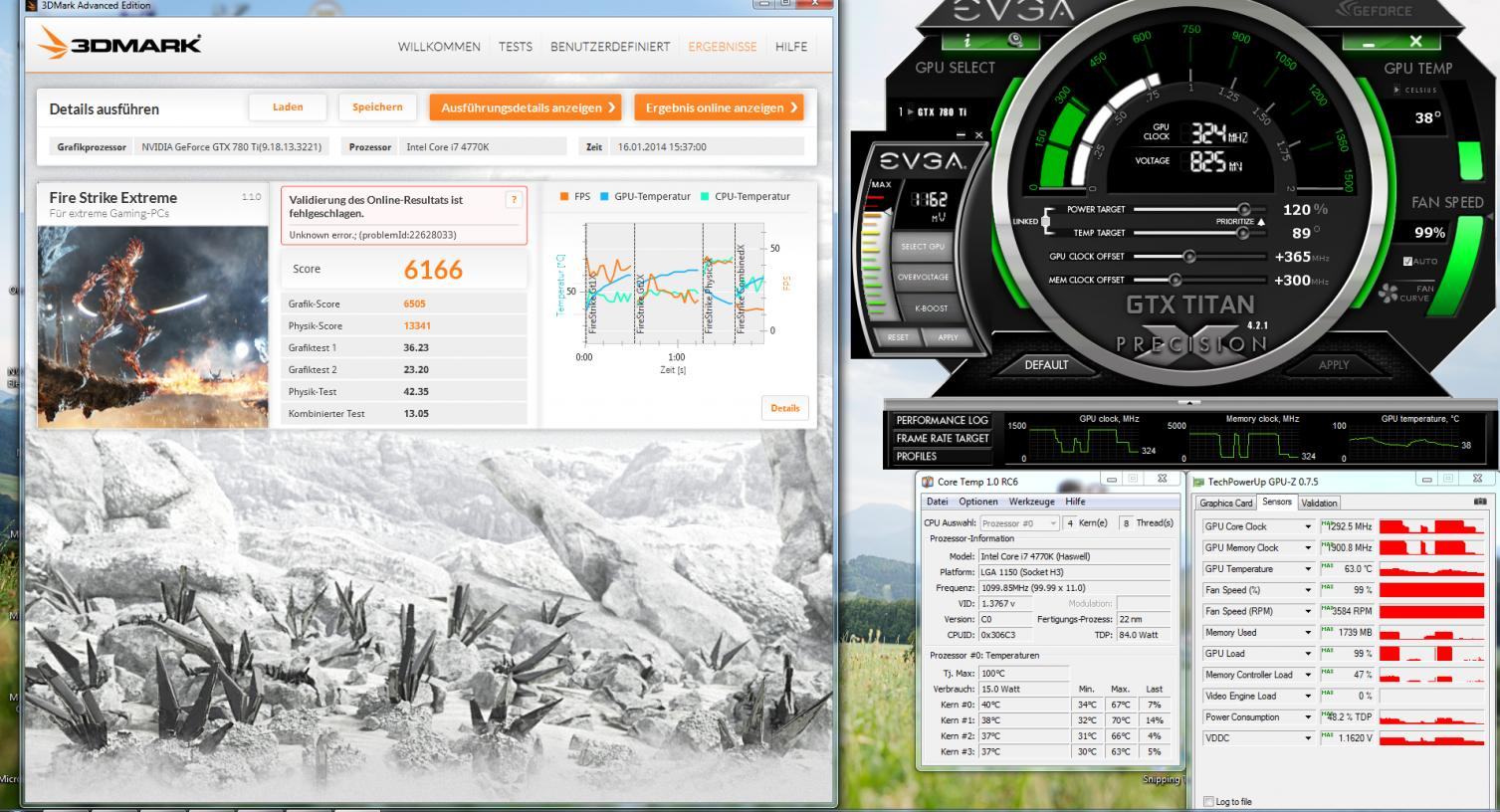Viewport: 1500px width, 812px height.
Task: Go to the WILLKOMMEN tab in 3DMark
Action: coord(439,47)
